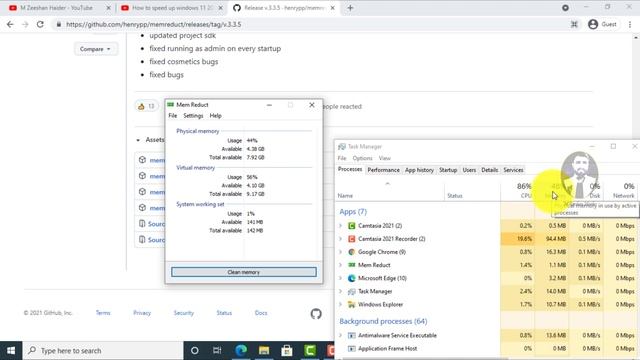Expand the Antimalware Service Executable row
This screenshot has height=360, width=640.
340,336
